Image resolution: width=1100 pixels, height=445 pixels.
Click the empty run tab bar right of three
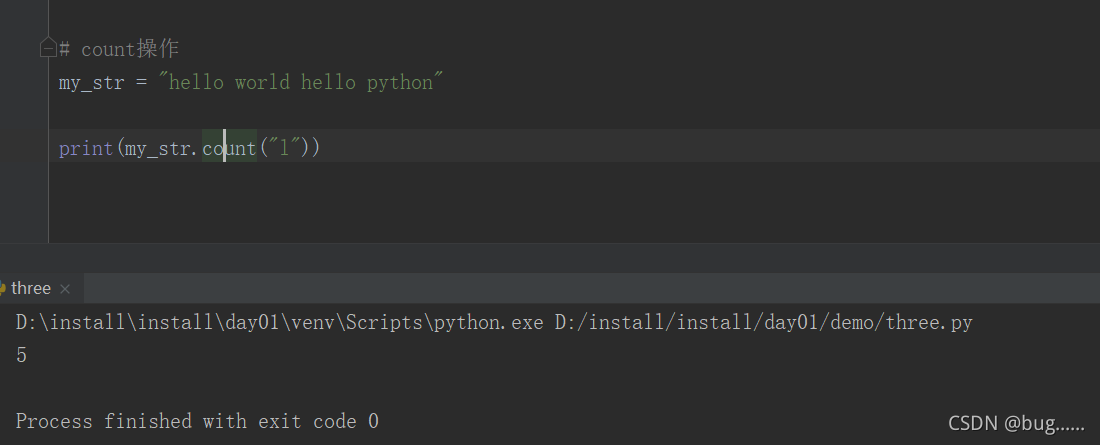600,288
